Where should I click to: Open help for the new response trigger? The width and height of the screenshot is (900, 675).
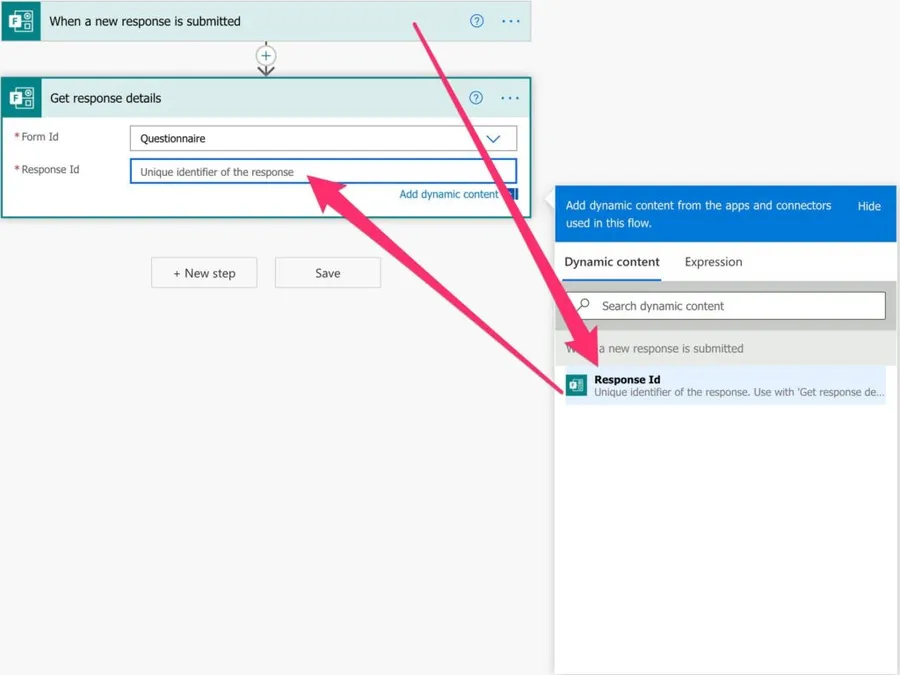tap(477, 21)
